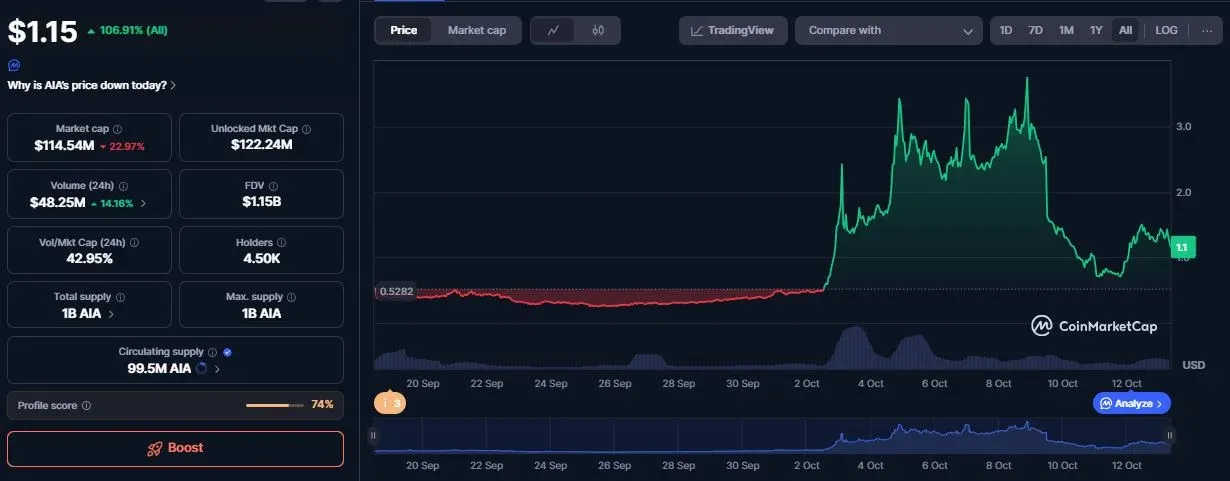
Task: Click the Holders info icon
Action: tap(281, 242)
